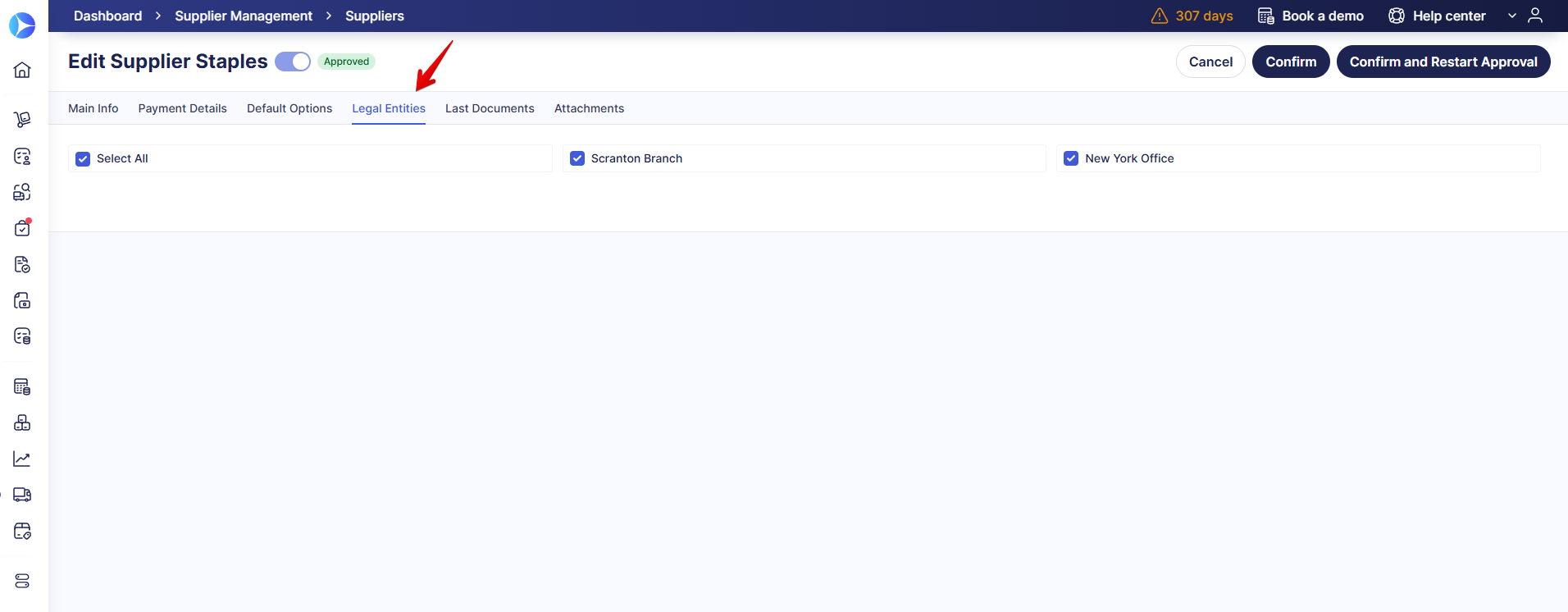Expand the account dropdown chevron
Screen dimensions: 1568x612
pyautogui.click(x=1512, y=16)
